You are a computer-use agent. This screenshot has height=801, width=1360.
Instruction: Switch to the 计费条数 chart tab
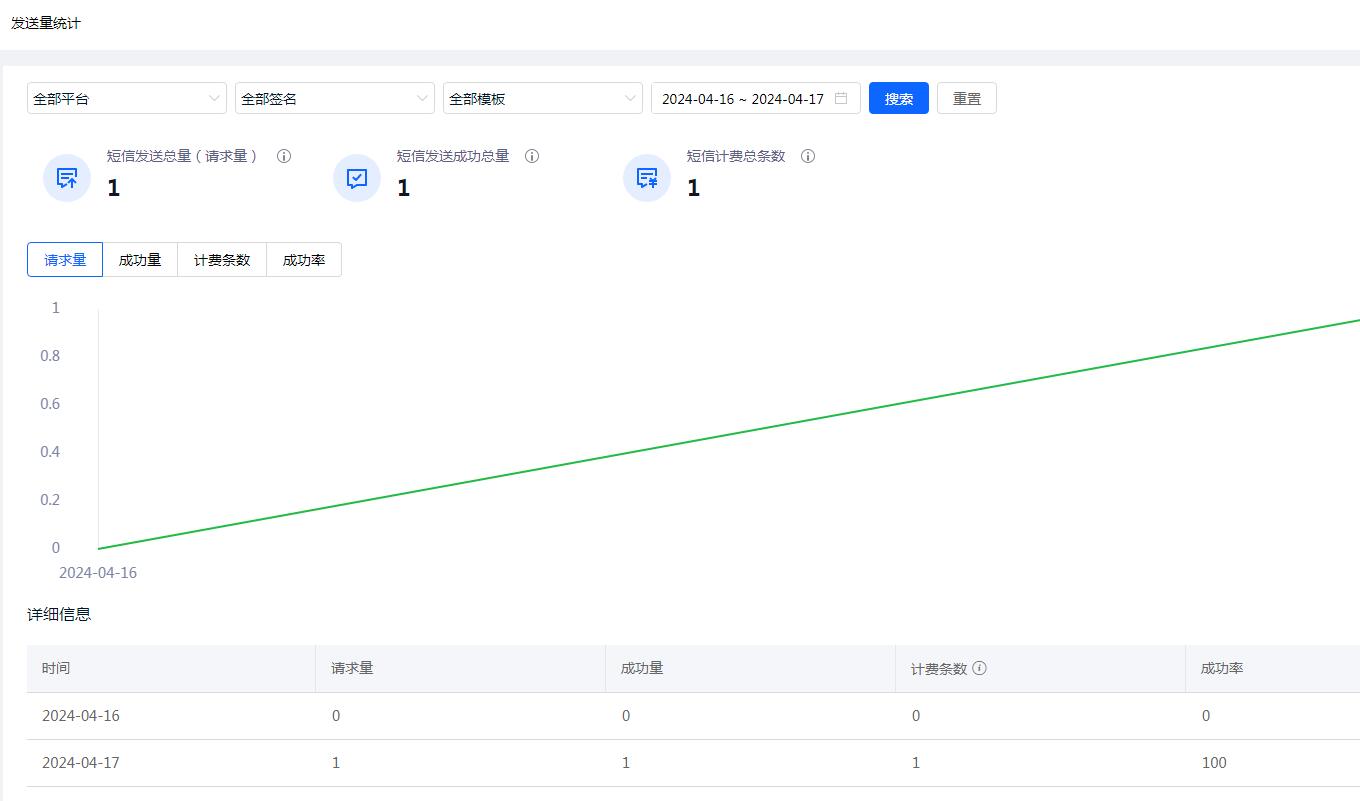(222, 260)
